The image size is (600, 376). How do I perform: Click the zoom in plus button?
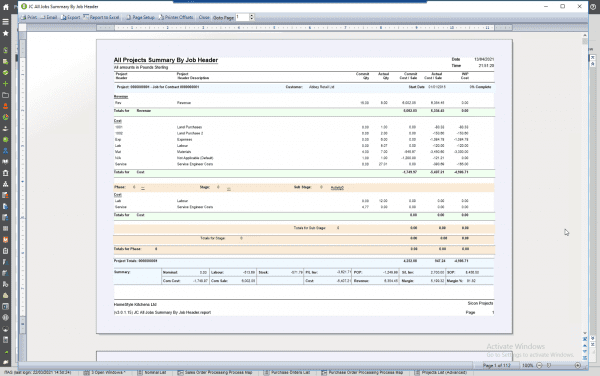[x=578, y=365]
